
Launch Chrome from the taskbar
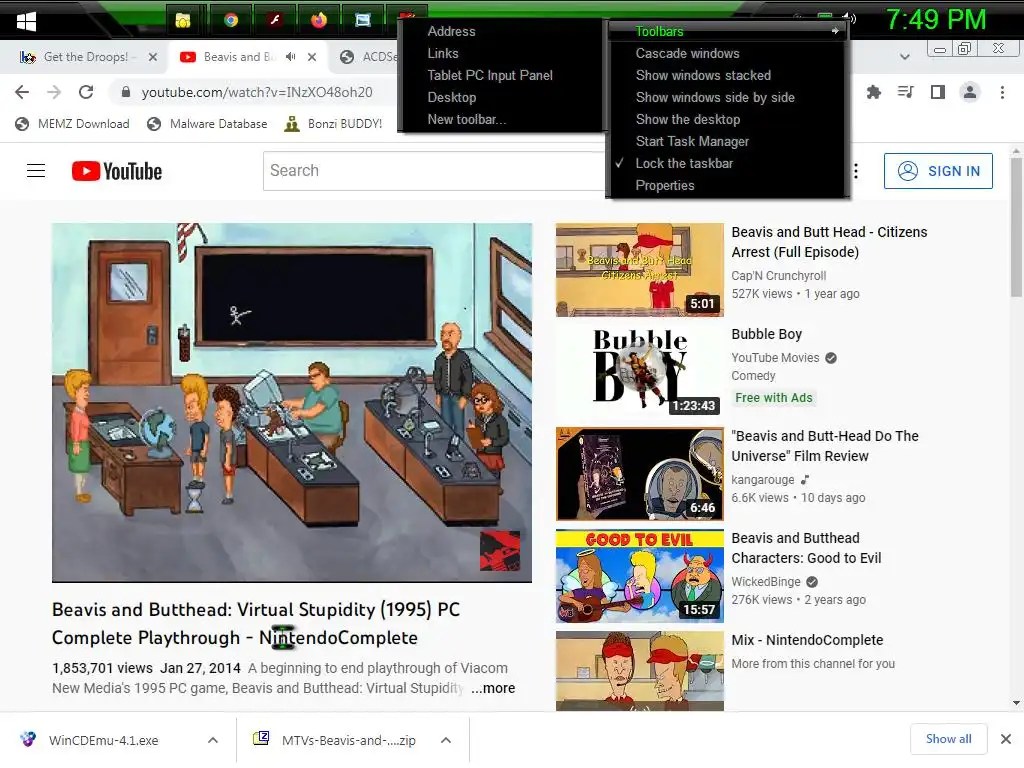point(231,20)
